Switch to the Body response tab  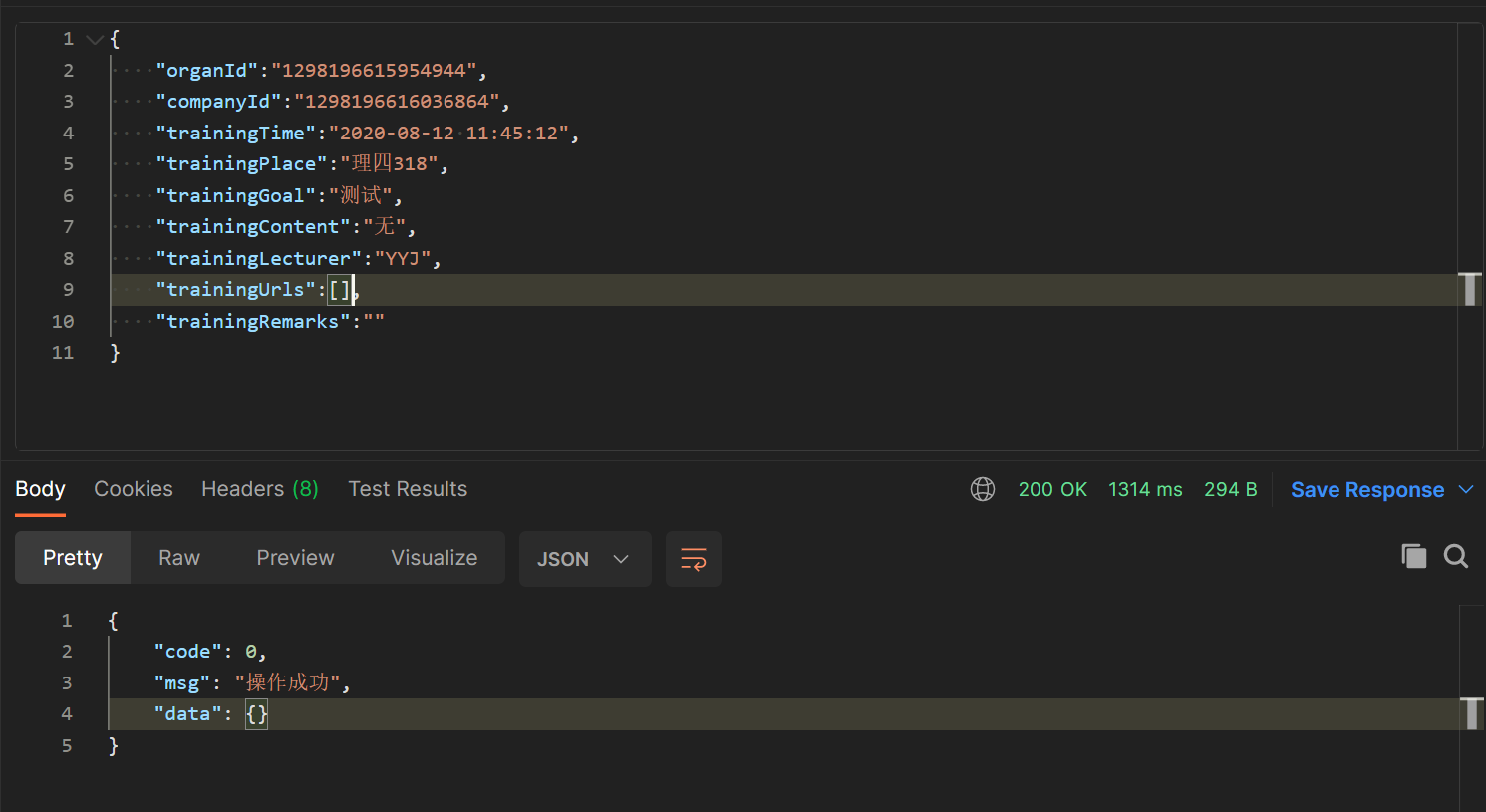click(40, 489)
